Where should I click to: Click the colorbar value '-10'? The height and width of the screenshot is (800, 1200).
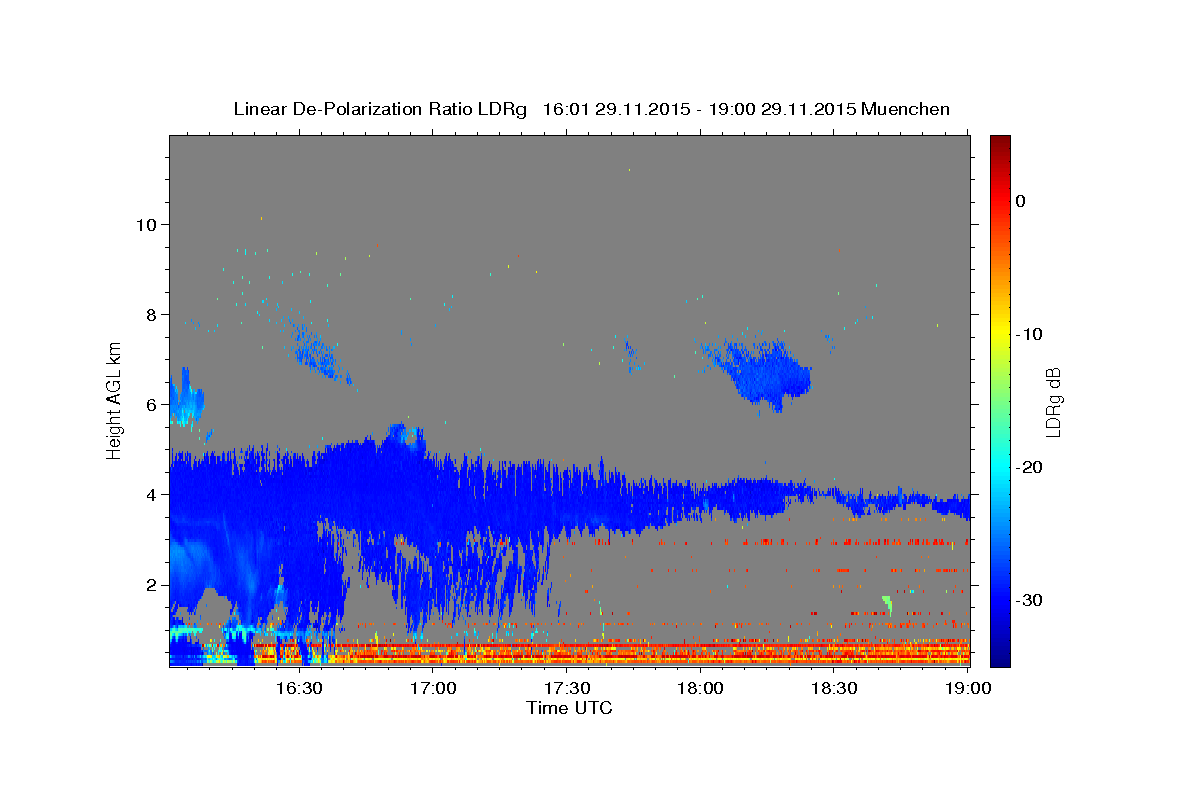click(1028, 334)
